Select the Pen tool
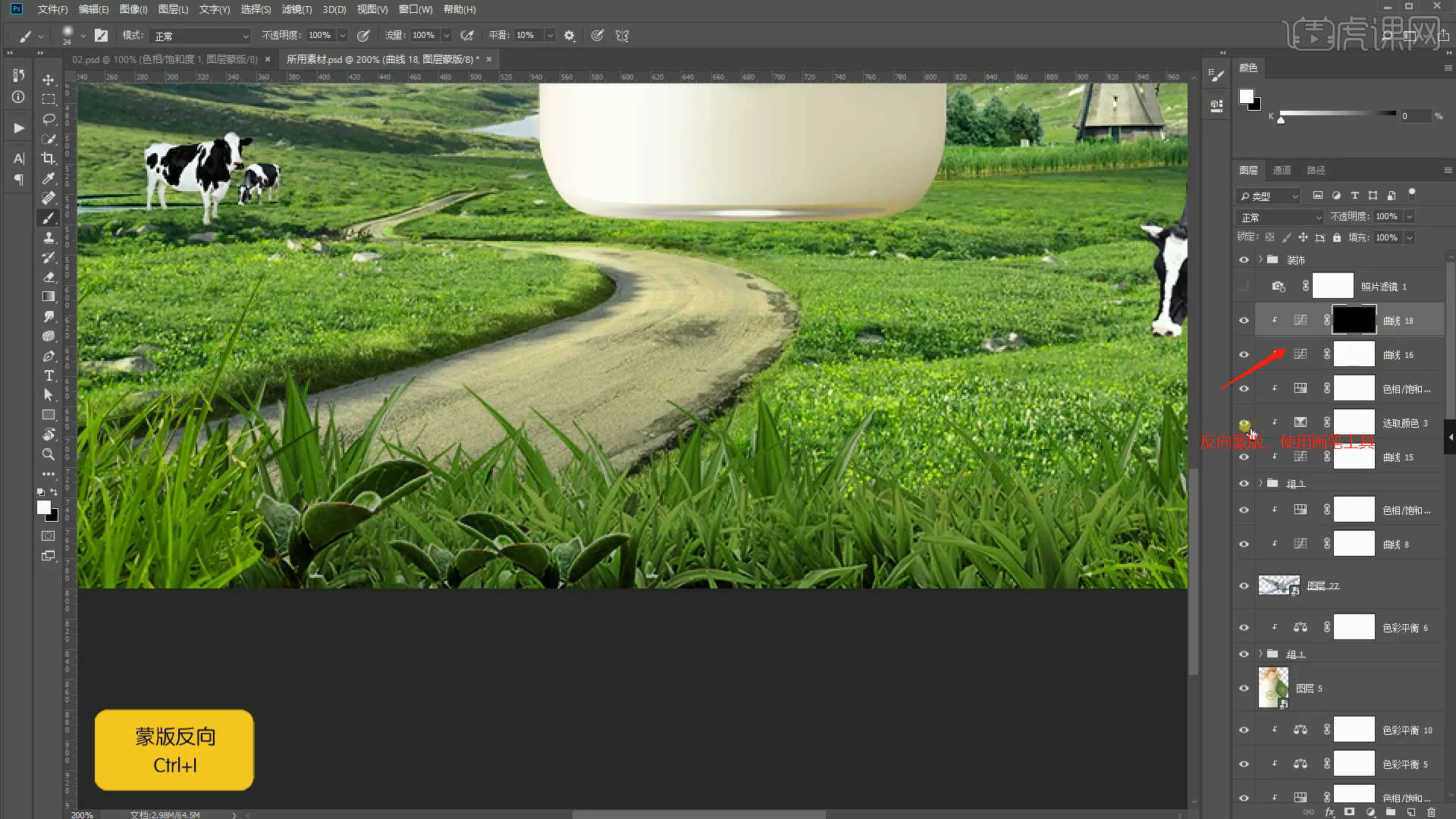The image size is (1456, 819). tap(49, 356)
